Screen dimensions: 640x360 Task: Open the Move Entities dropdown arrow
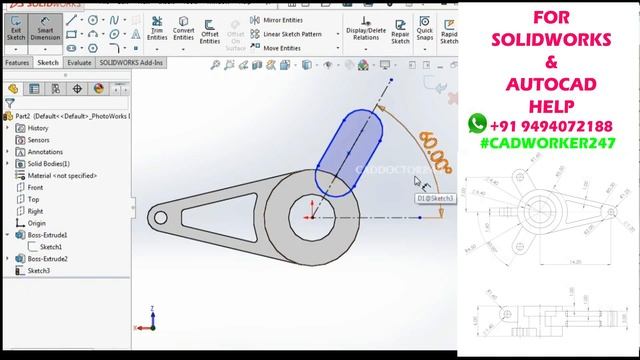point(338,48)
